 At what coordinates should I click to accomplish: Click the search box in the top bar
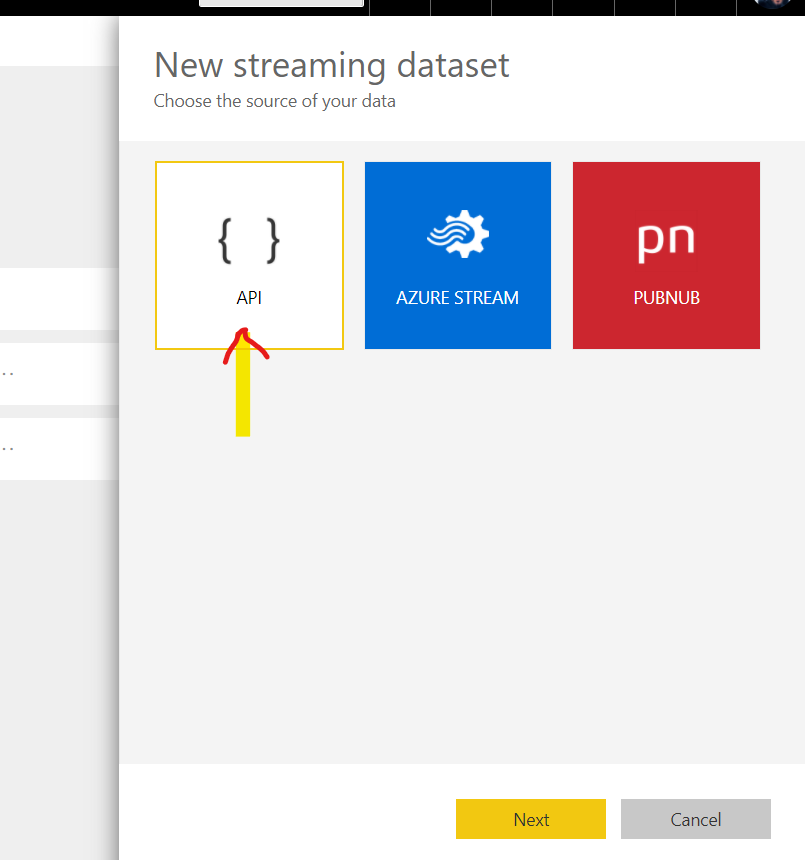280,4
